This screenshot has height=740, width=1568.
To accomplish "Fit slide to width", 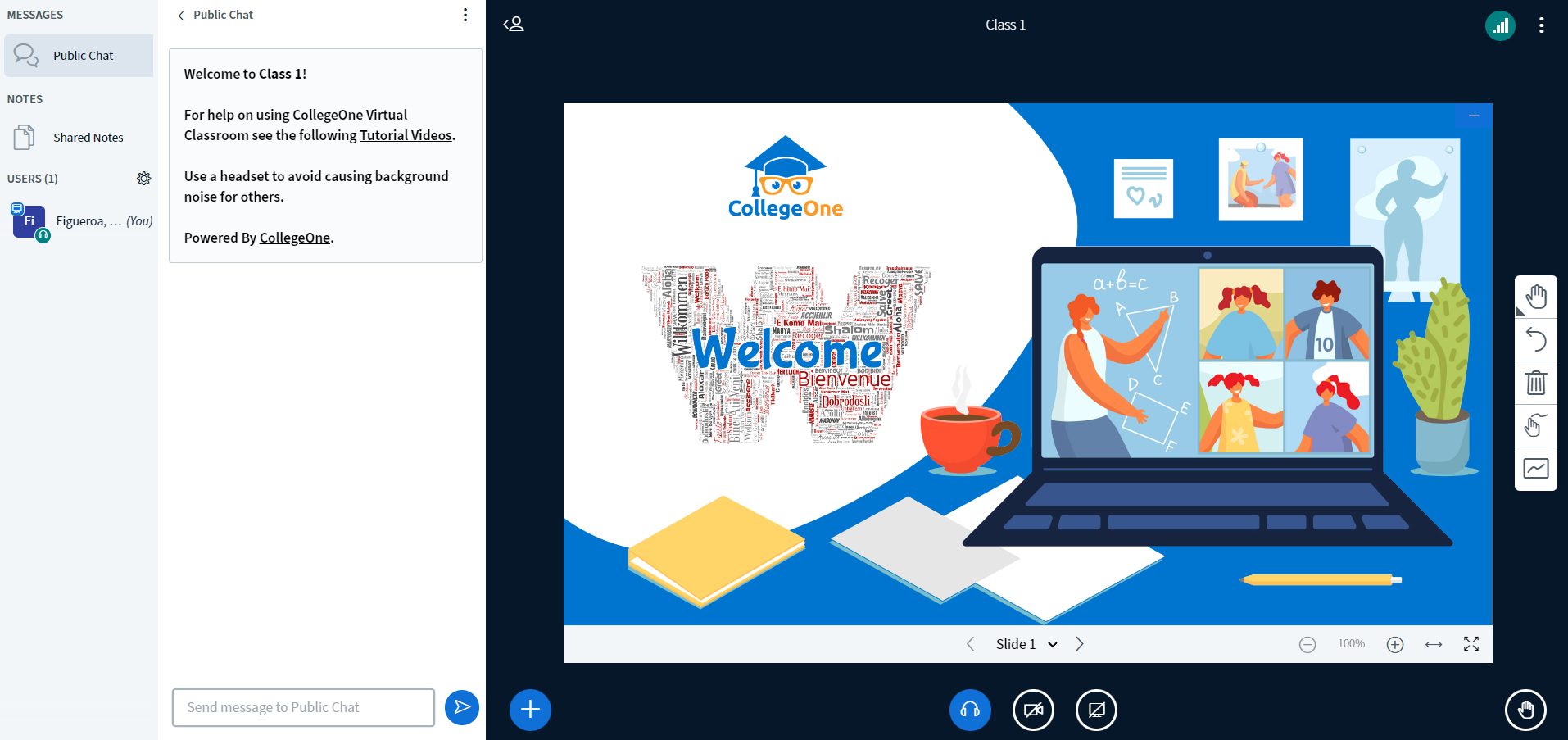I will pos(1434,645).
